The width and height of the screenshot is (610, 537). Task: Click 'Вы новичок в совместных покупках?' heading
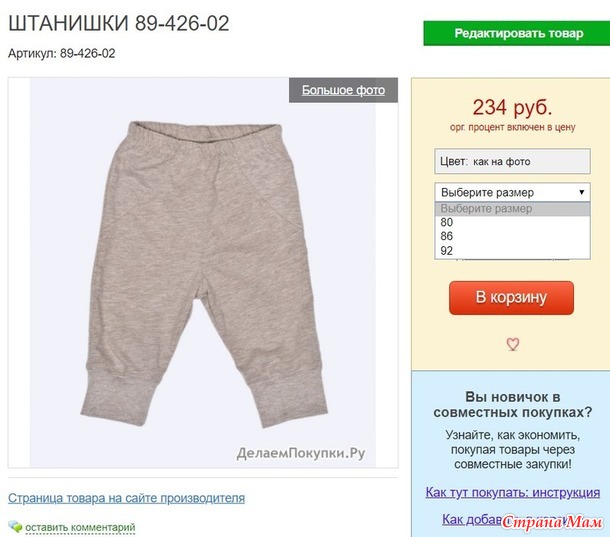tap(512, 405)
